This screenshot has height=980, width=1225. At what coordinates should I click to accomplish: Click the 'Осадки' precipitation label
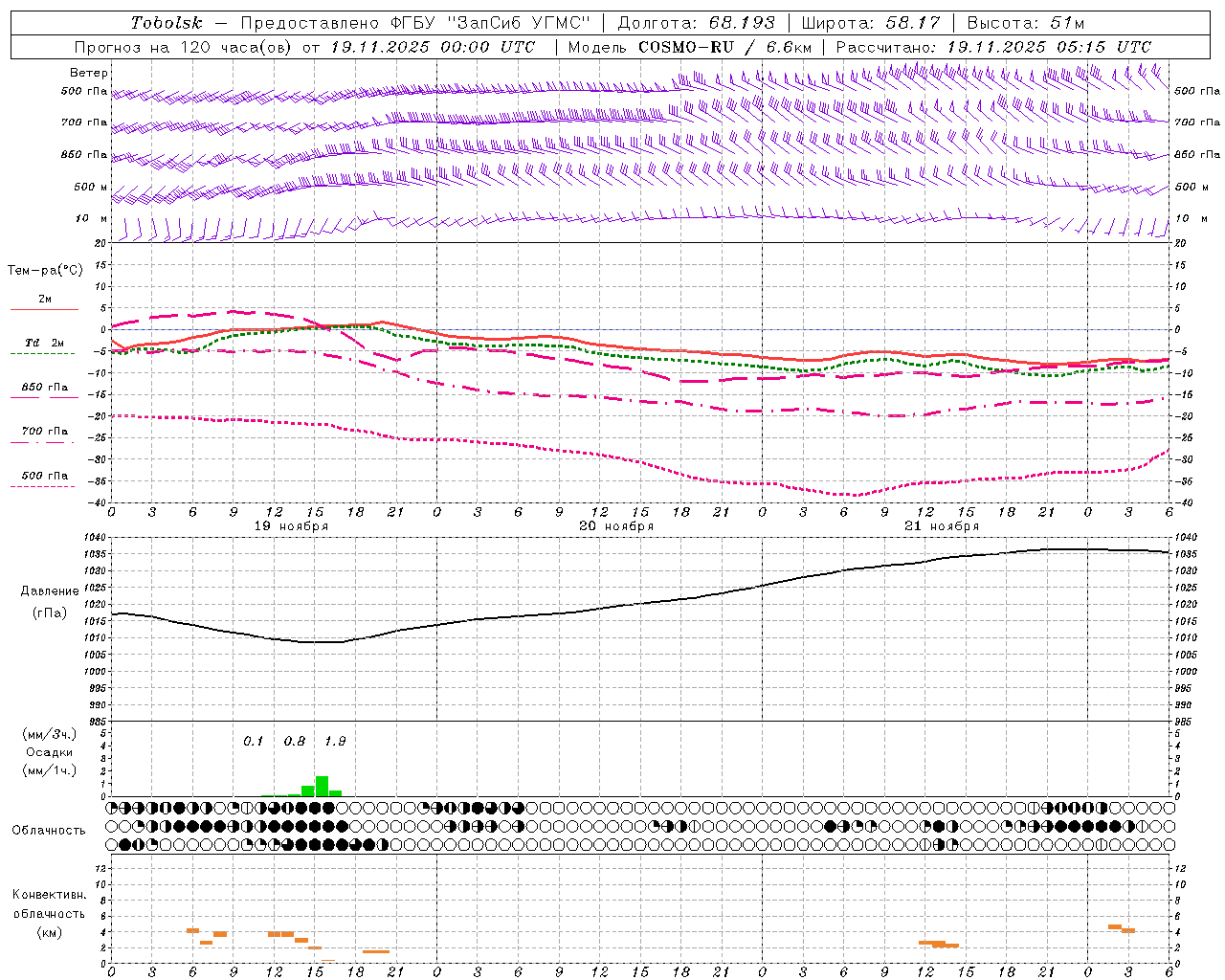[x=49, y=752]
